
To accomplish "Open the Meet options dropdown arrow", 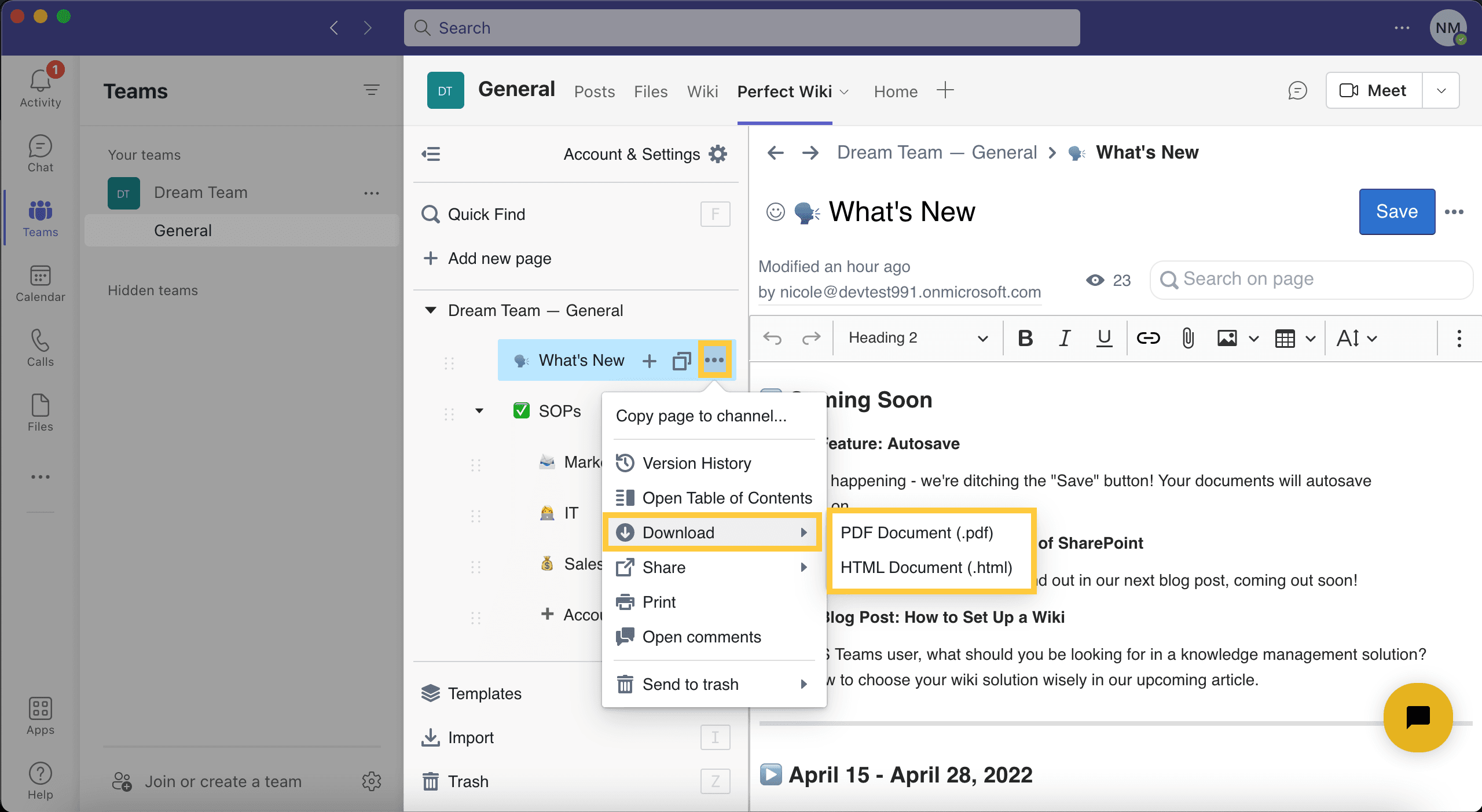I will click(x=1441, y=91).
